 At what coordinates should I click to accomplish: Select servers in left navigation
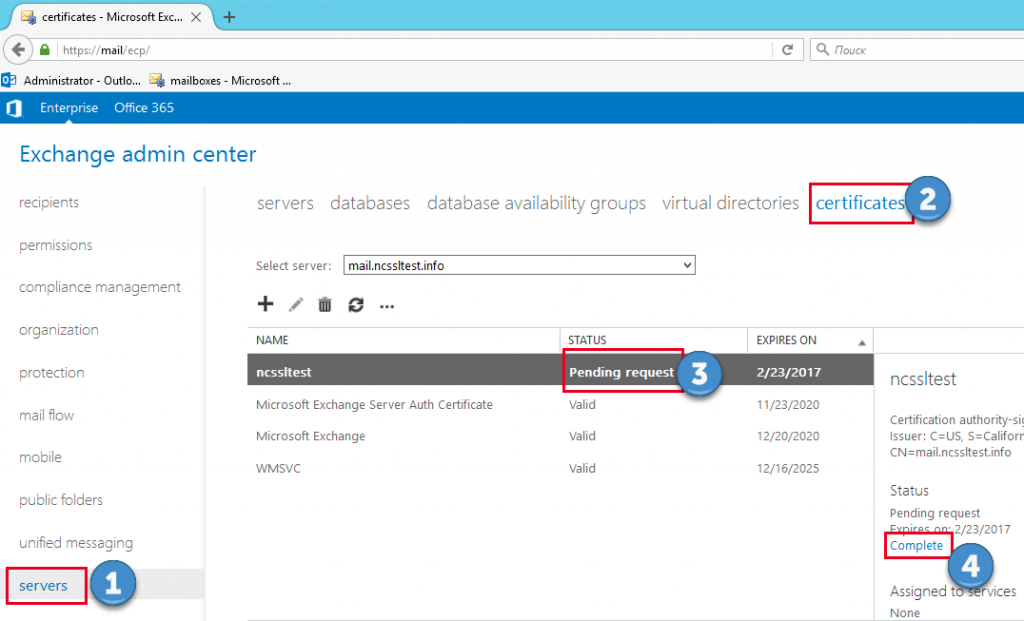tap(43, 586)
